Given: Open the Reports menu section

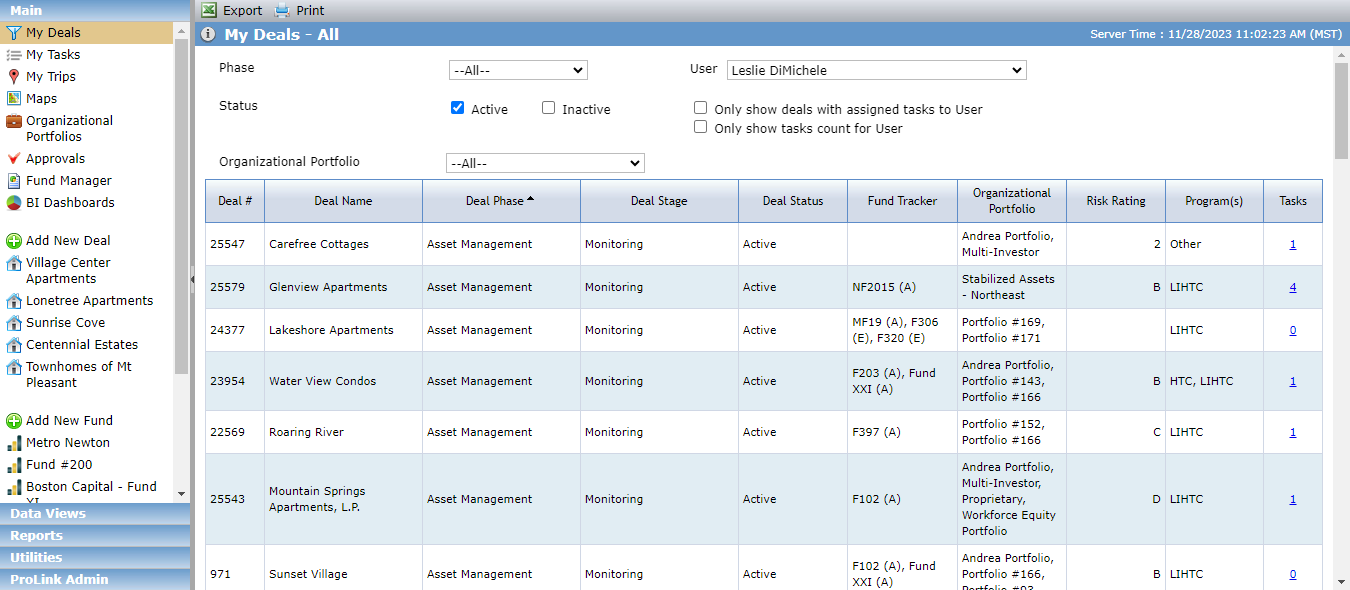Looking at the screenshot, I should pyautogui.click(x=95, y=535).
